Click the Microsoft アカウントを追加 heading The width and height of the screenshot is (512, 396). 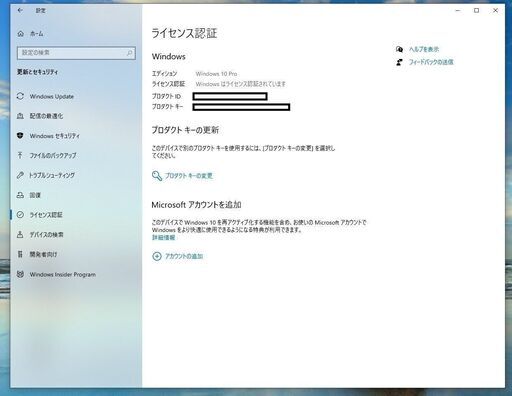[196, 205]
